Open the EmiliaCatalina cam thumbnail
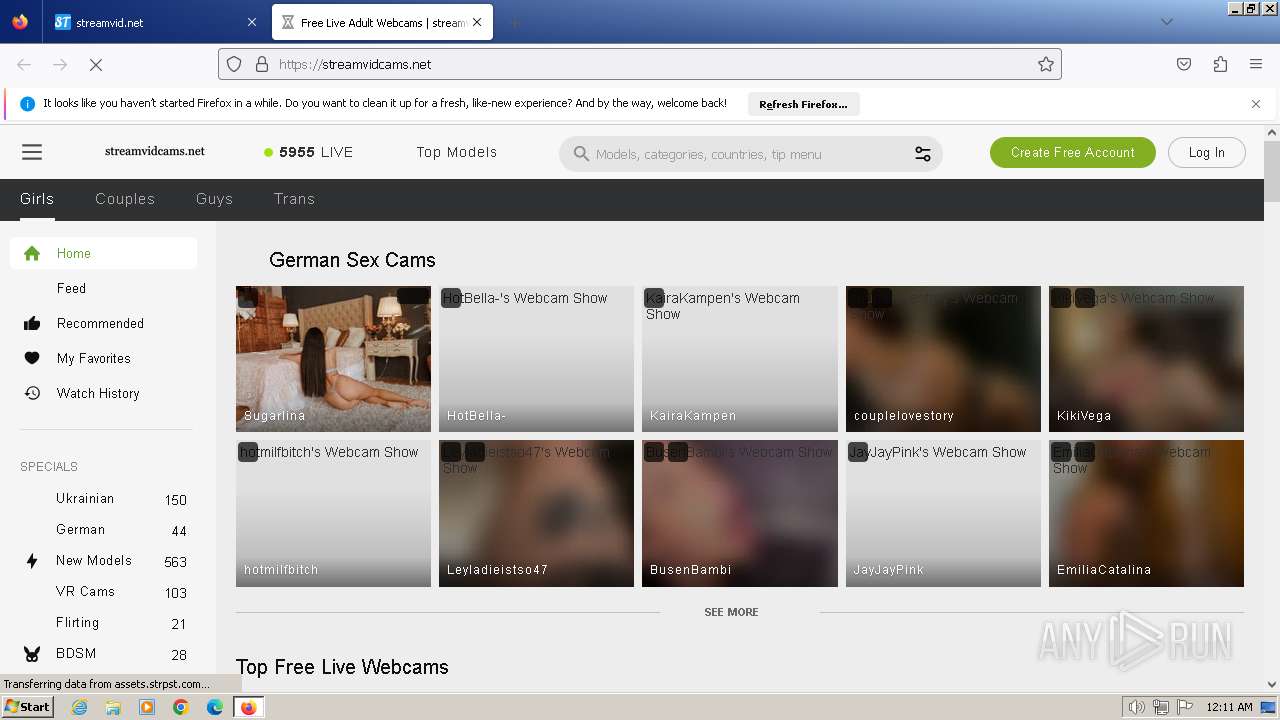Image resolution: width=1280 pixels, height=720 pixels. 1146,513
